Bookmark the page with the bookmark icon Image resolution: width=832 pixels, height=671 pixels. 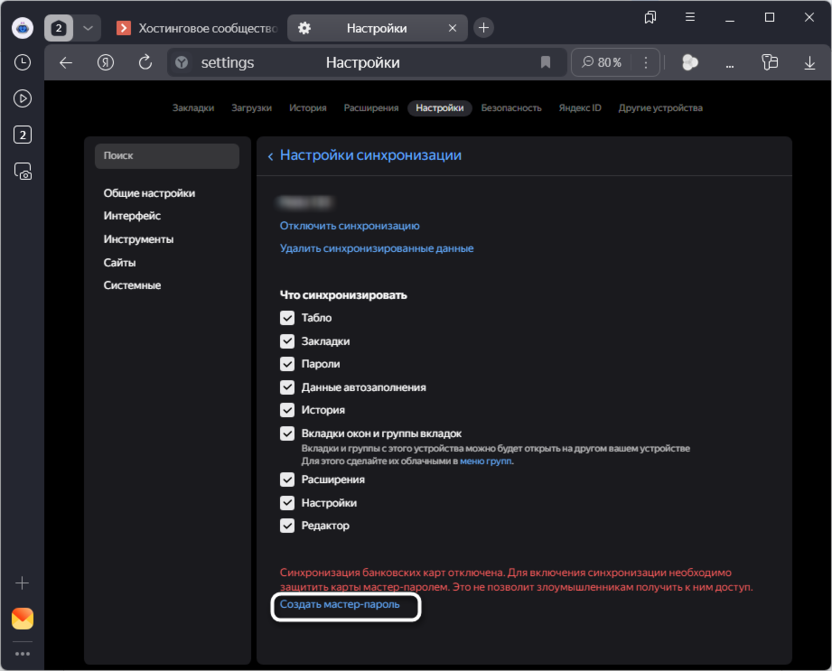click(x=545, y=63)
